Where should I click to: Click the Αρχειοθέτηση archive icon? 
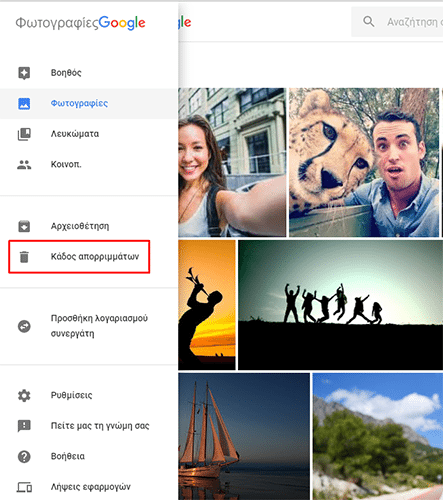tap(24, 226)
